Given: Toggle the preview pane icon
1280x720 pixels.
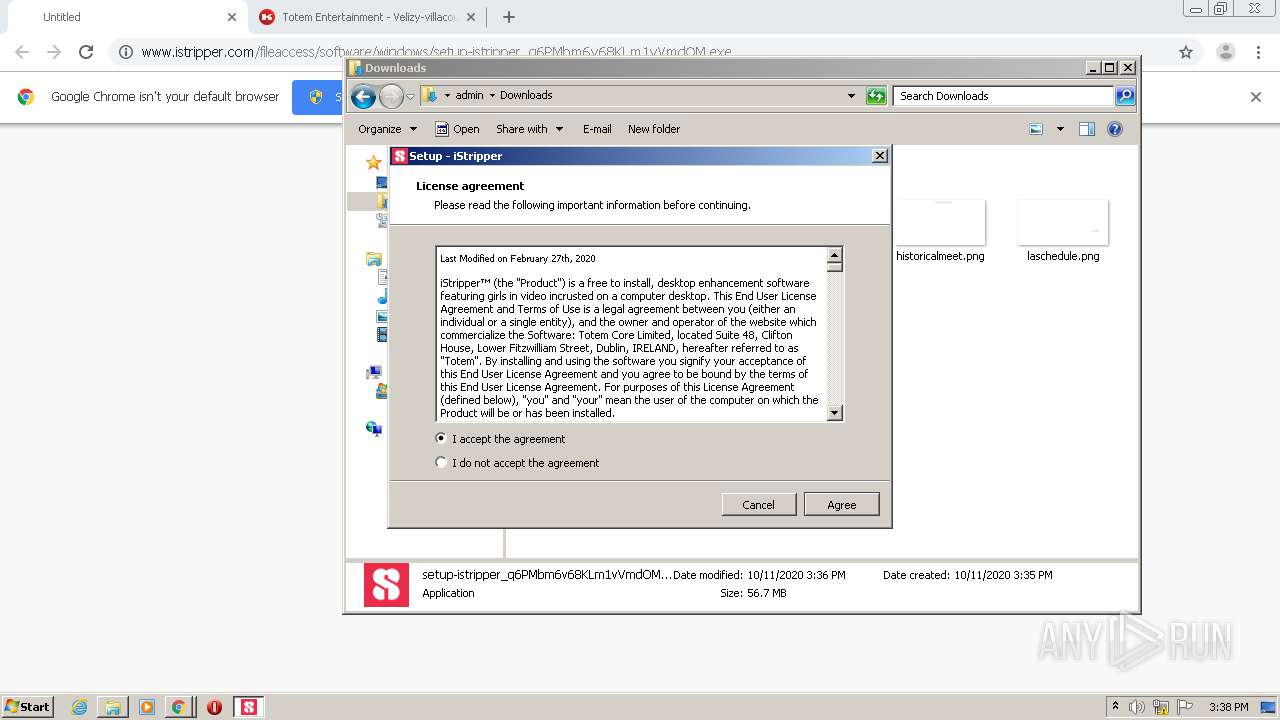Looking at the screenshot, I should 1087,129.
